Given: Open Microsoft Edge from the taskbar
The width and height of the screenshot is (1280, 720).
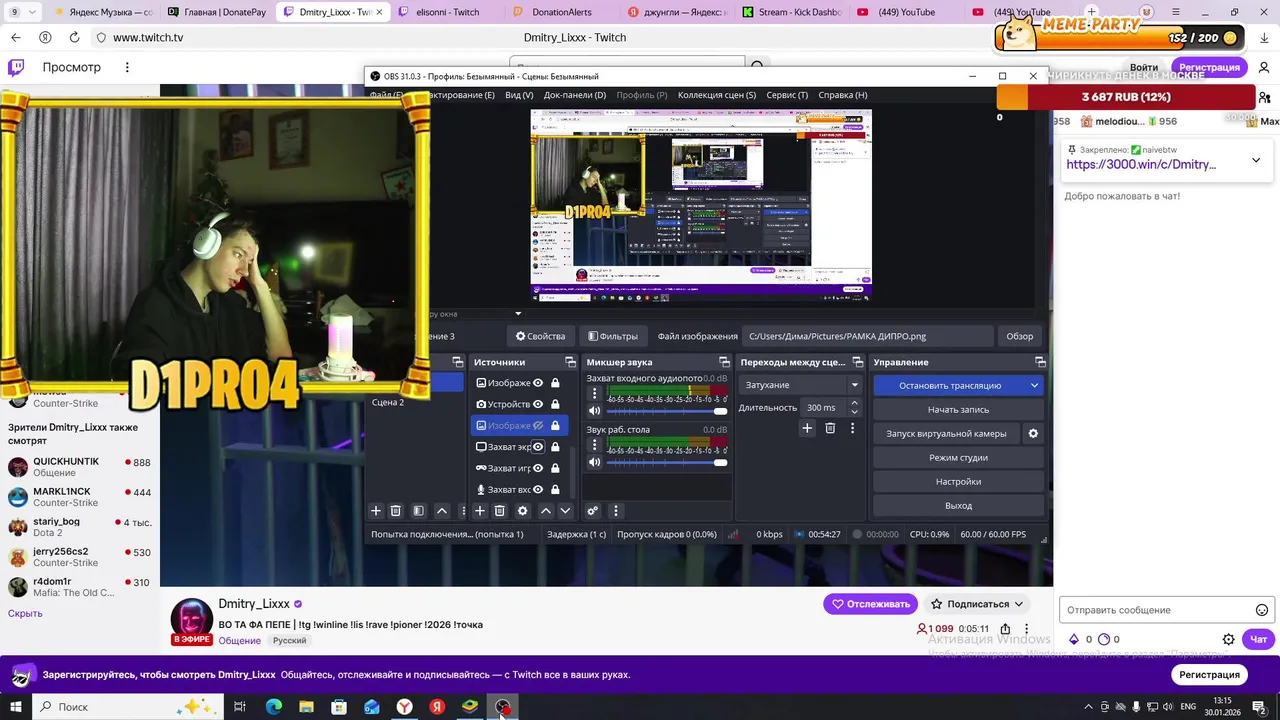Looking at the screenshot, I should [x=274, y=707].
